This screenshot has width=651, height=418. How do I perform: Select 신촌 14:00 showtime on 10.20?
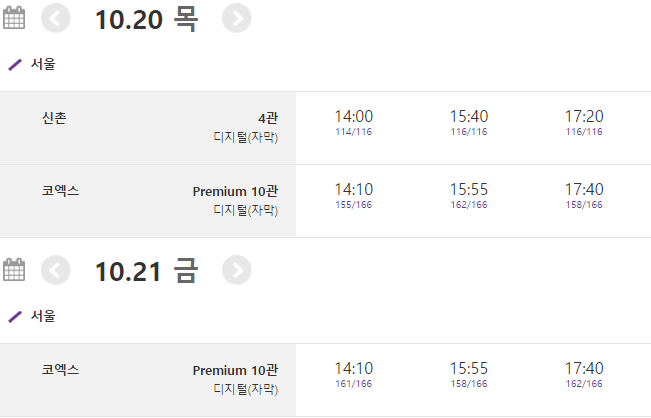point(354,122)
